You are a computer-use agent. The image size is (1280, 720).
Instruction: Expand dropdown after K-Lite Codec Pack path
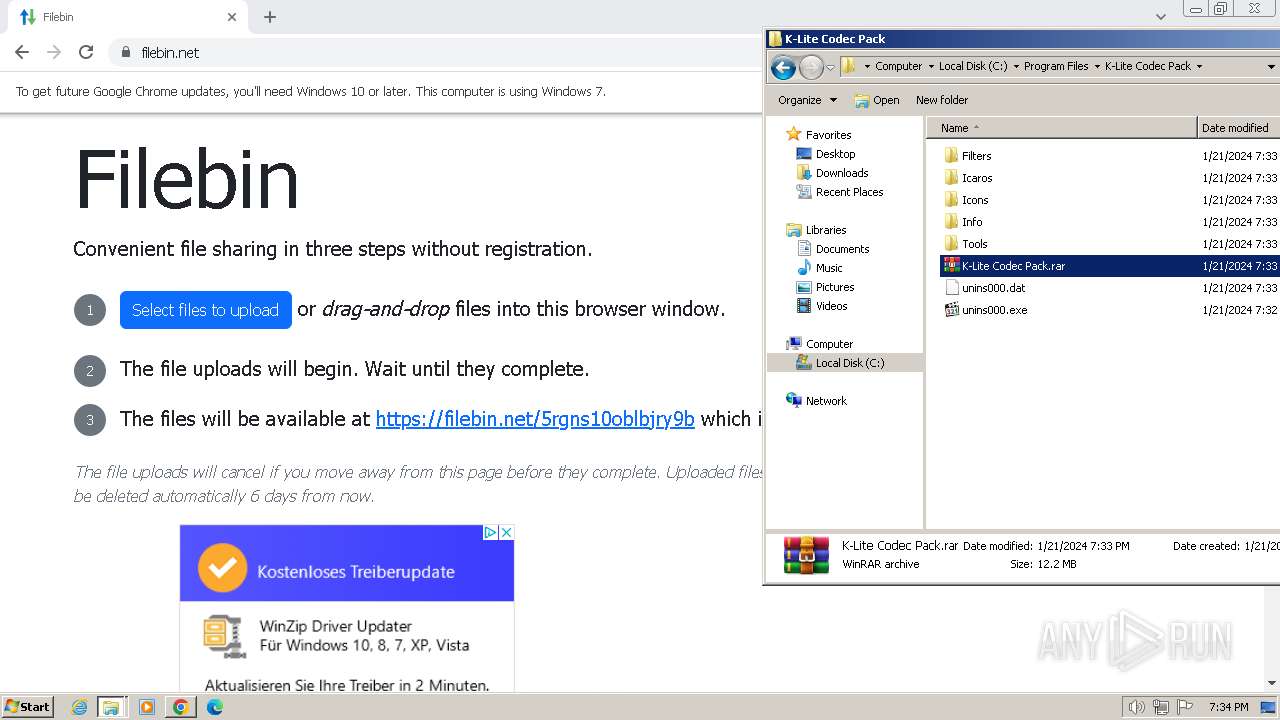pos(1199,66)
